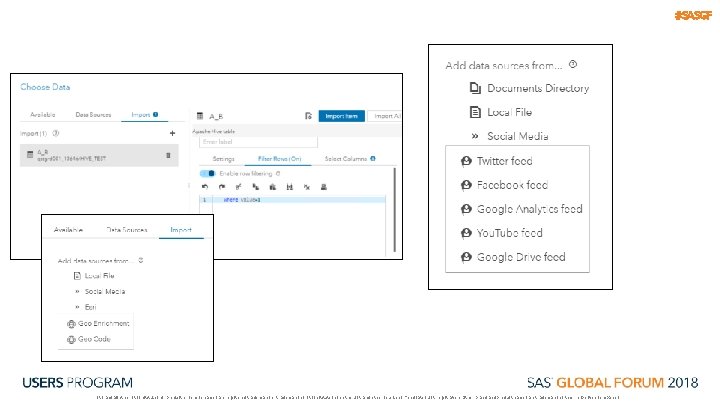The width and height of the screenshot is (720, 405).
Task: Choose Local File below Documents Directory
Action: click(x=509, y=112)
